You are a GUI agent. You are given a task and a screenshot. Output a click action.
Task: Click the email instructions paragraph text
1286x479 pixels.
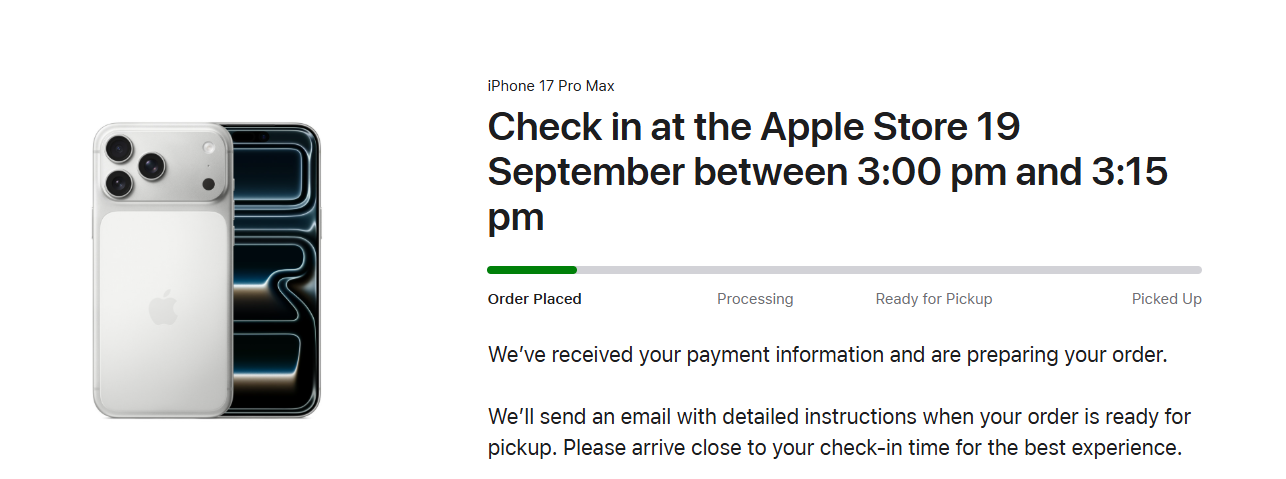tap(838, 431)
